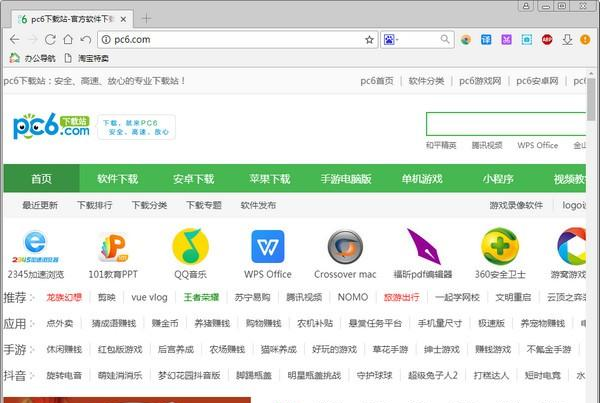Click the 软件发布 sub-menu link
Screen dimensions: 600x403
(258, 205)
